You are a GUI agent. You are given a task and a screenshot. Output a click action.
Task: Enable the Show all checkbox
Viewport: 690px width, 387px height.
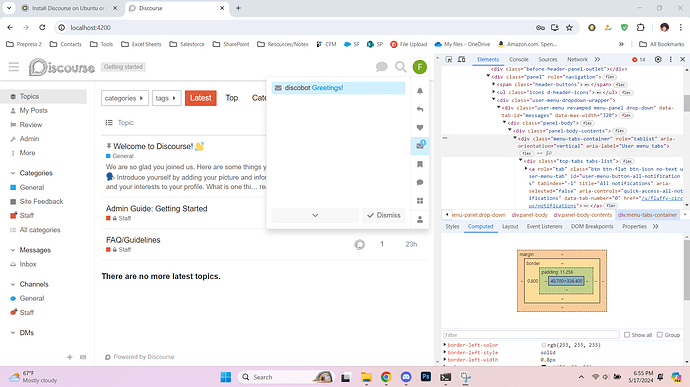627,335
